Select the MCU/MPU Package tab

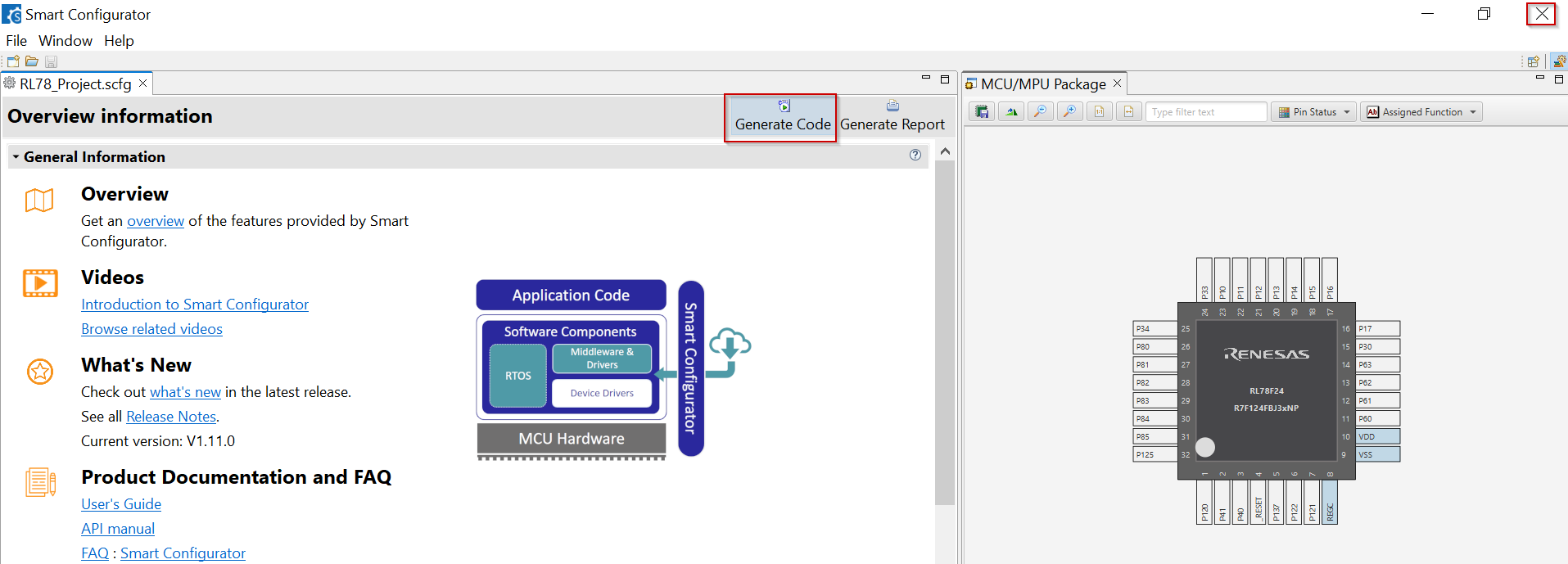(1043, 83)
